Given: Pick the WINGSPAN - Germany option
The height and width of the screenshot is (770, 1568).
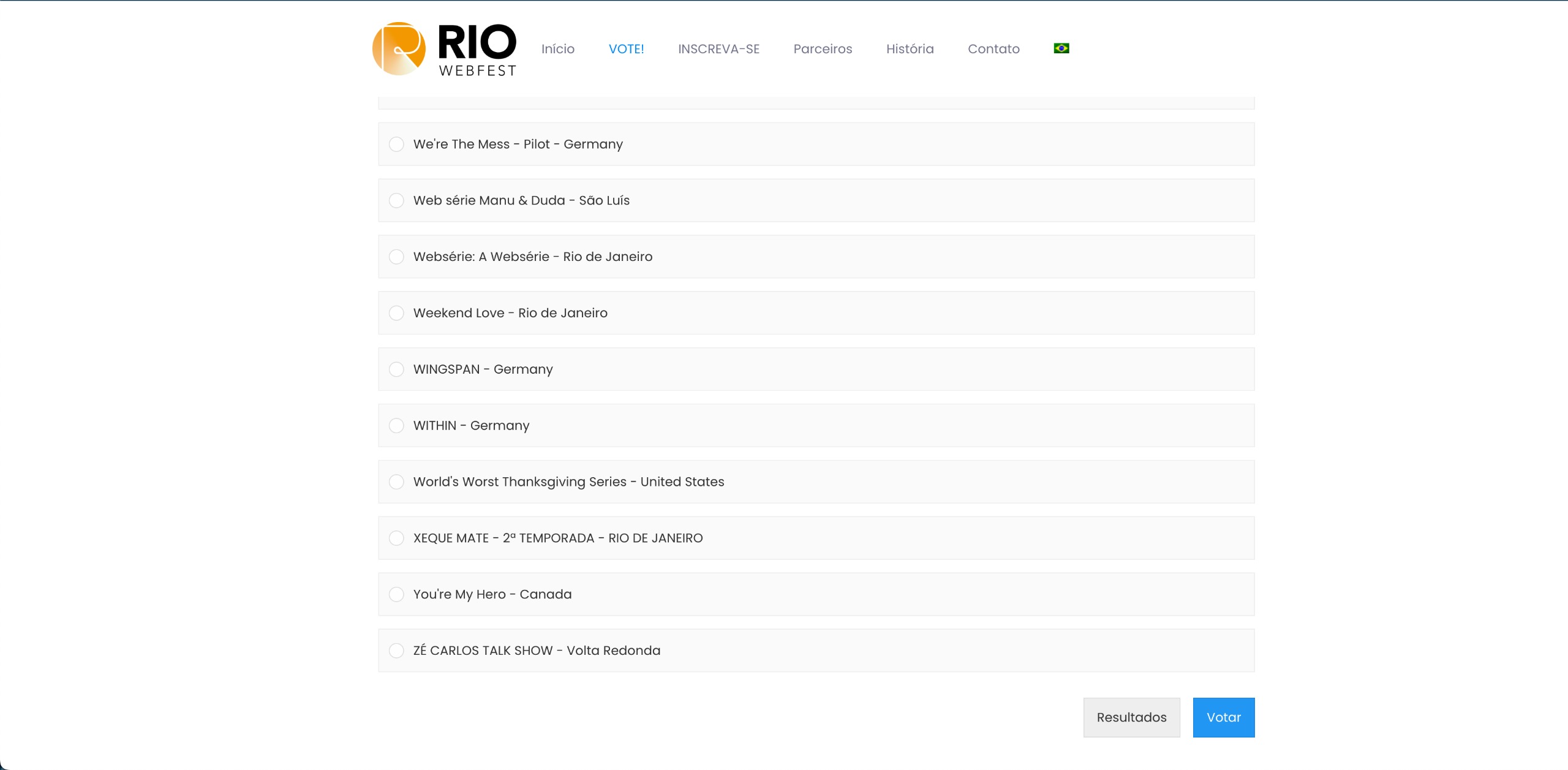Looking at the screenshot, I should (x=397, y=369).
